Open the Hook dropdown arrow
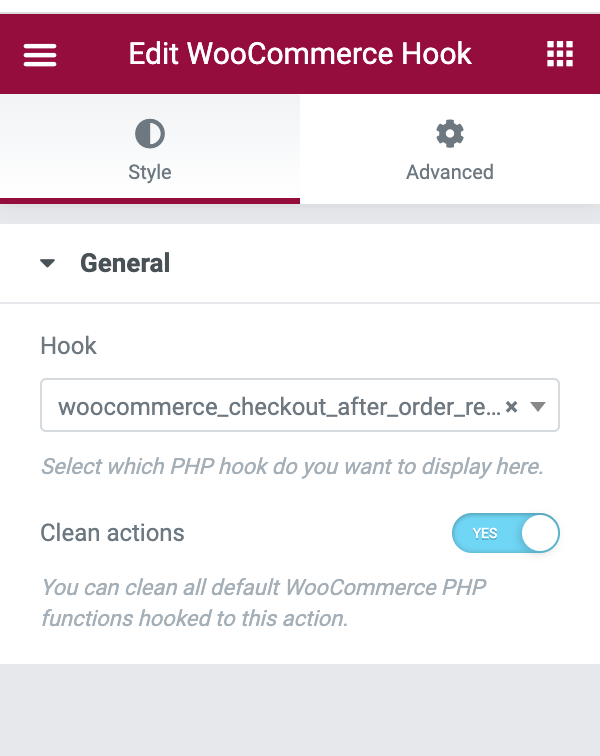This screenshot has height=756, width=600. [x=537, y=406]
